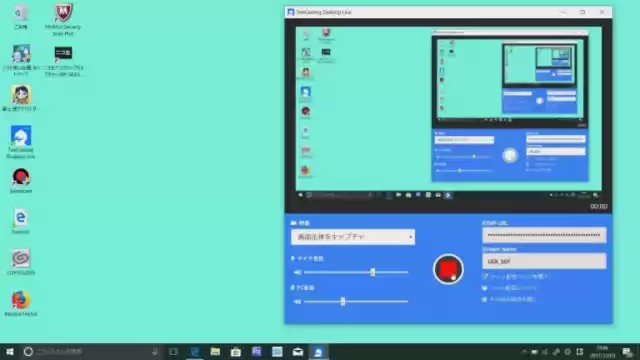Image resolution: width=640 pixels, height=360 pixels.
Task: Click the microphone volume slider handle
Action: click(x=372, y=272)
